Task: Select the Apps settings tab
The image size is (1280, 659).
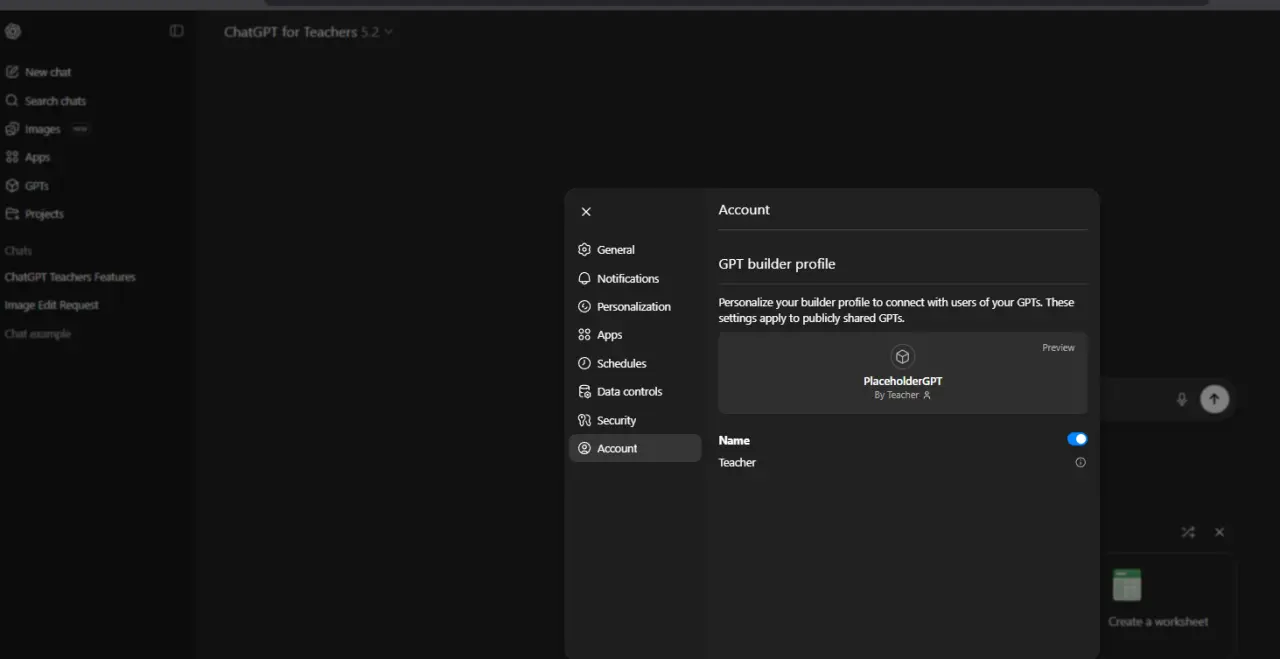Action: pyautogui.click(x=635, y=335)
